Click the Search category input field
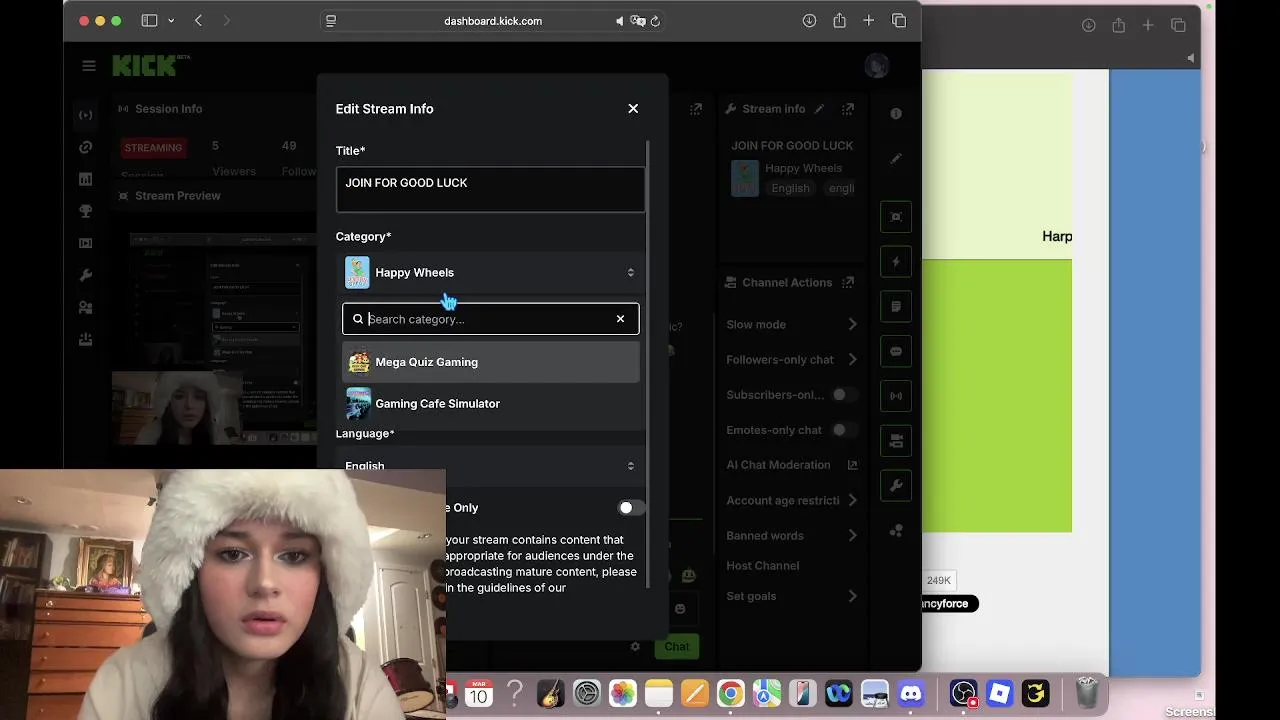Screen dimensions: 1280x720 (x=490, y=319)
